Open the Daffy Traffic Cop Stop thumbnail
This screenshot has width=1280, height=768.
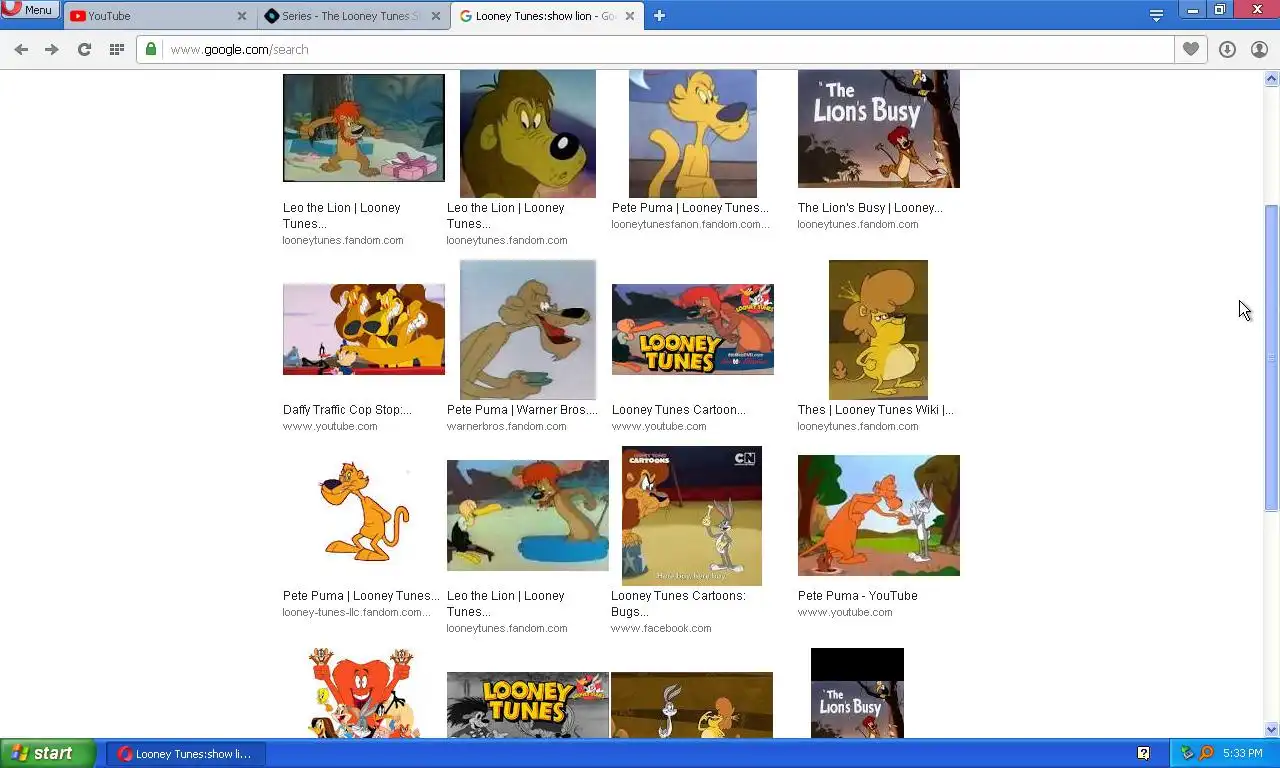point(364,329)
